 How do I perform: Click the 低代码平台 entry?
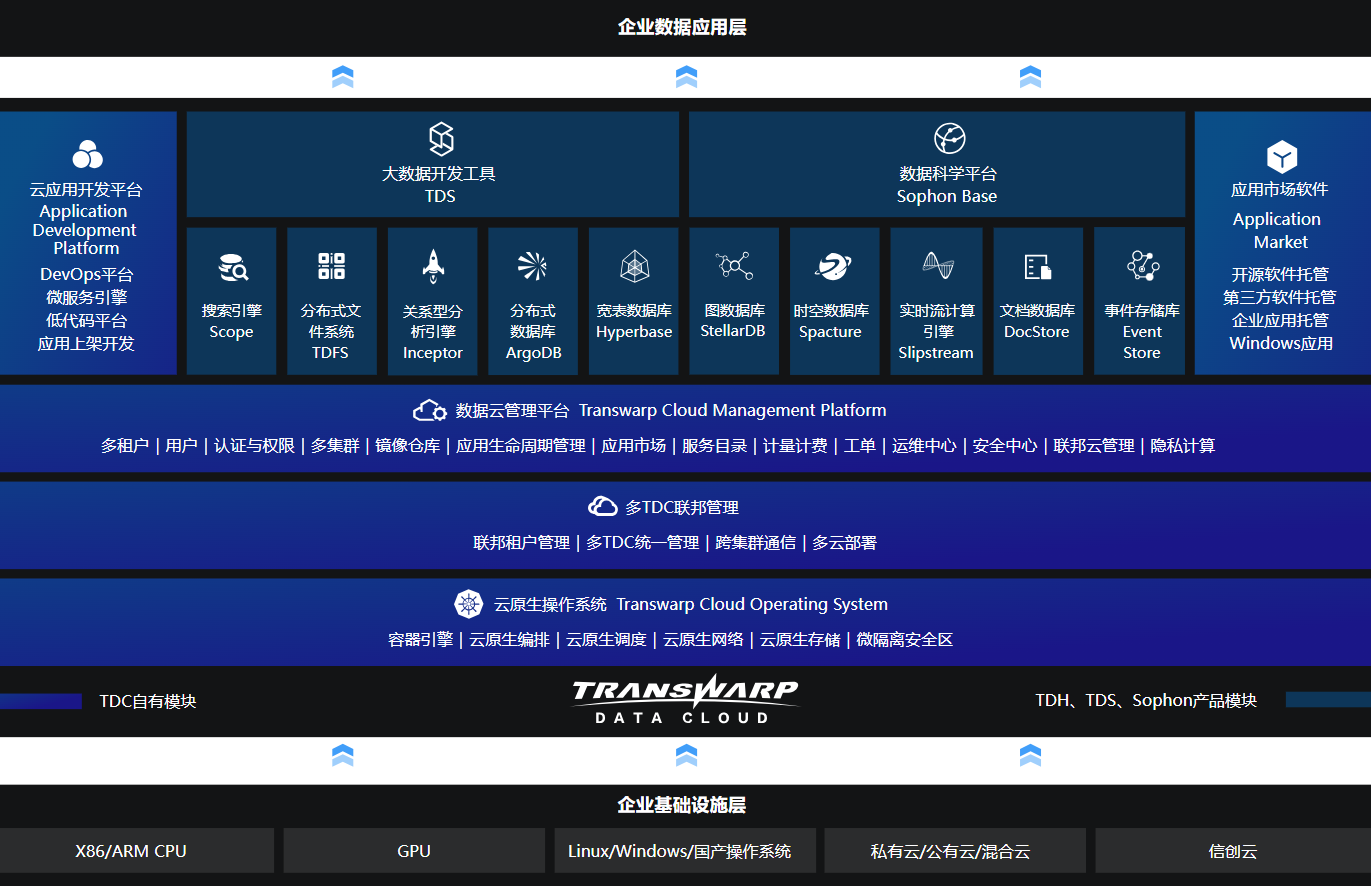click(87, 320)
